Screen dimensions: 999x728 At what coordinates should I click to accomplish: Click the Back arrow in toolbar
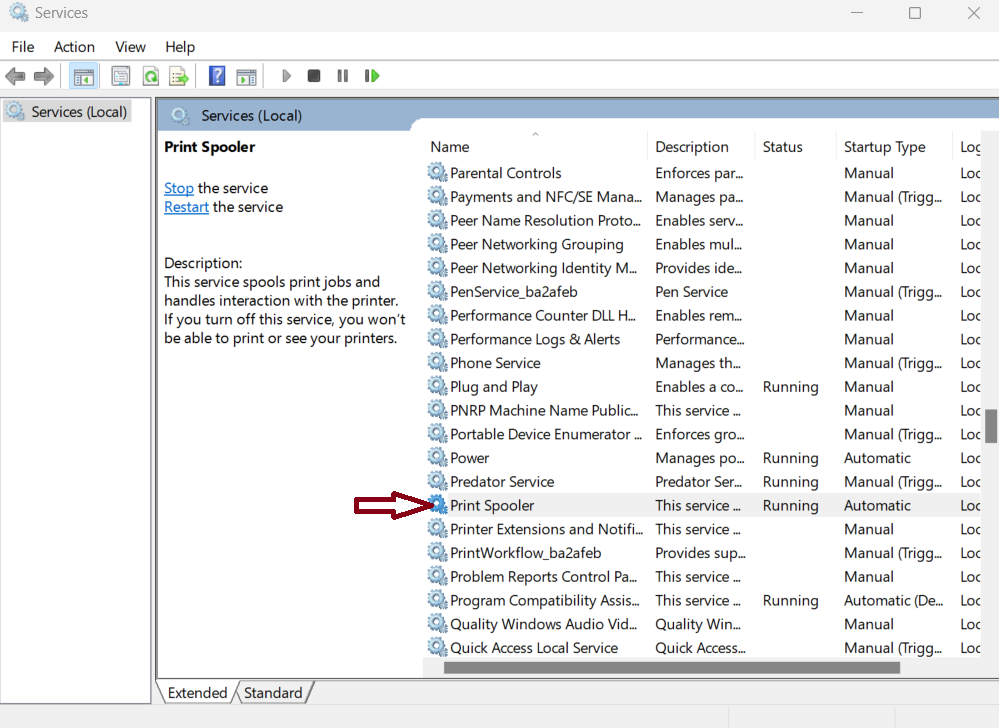(15, 76)
